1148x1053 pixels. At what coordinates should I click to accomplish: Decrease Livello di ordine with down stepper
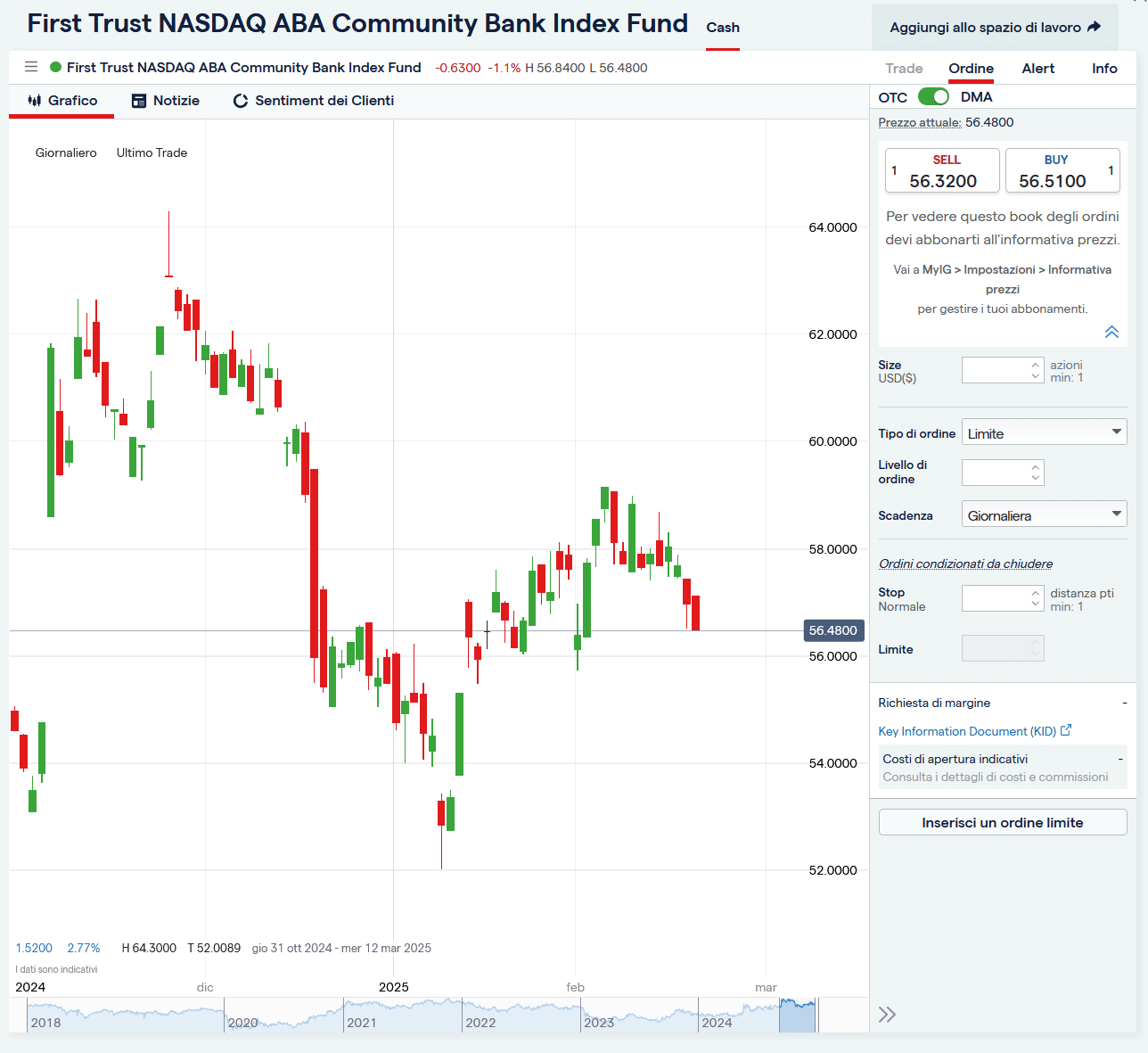tap(1036, 478)
